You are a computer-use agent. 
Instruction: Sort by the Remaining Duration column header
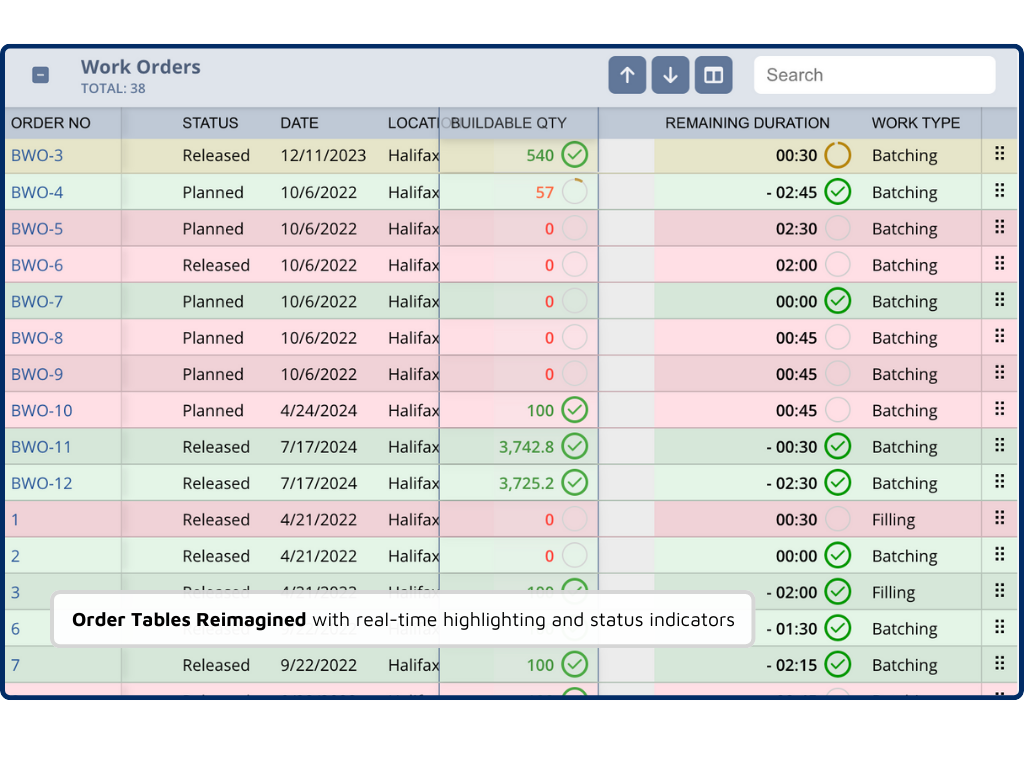747,123
